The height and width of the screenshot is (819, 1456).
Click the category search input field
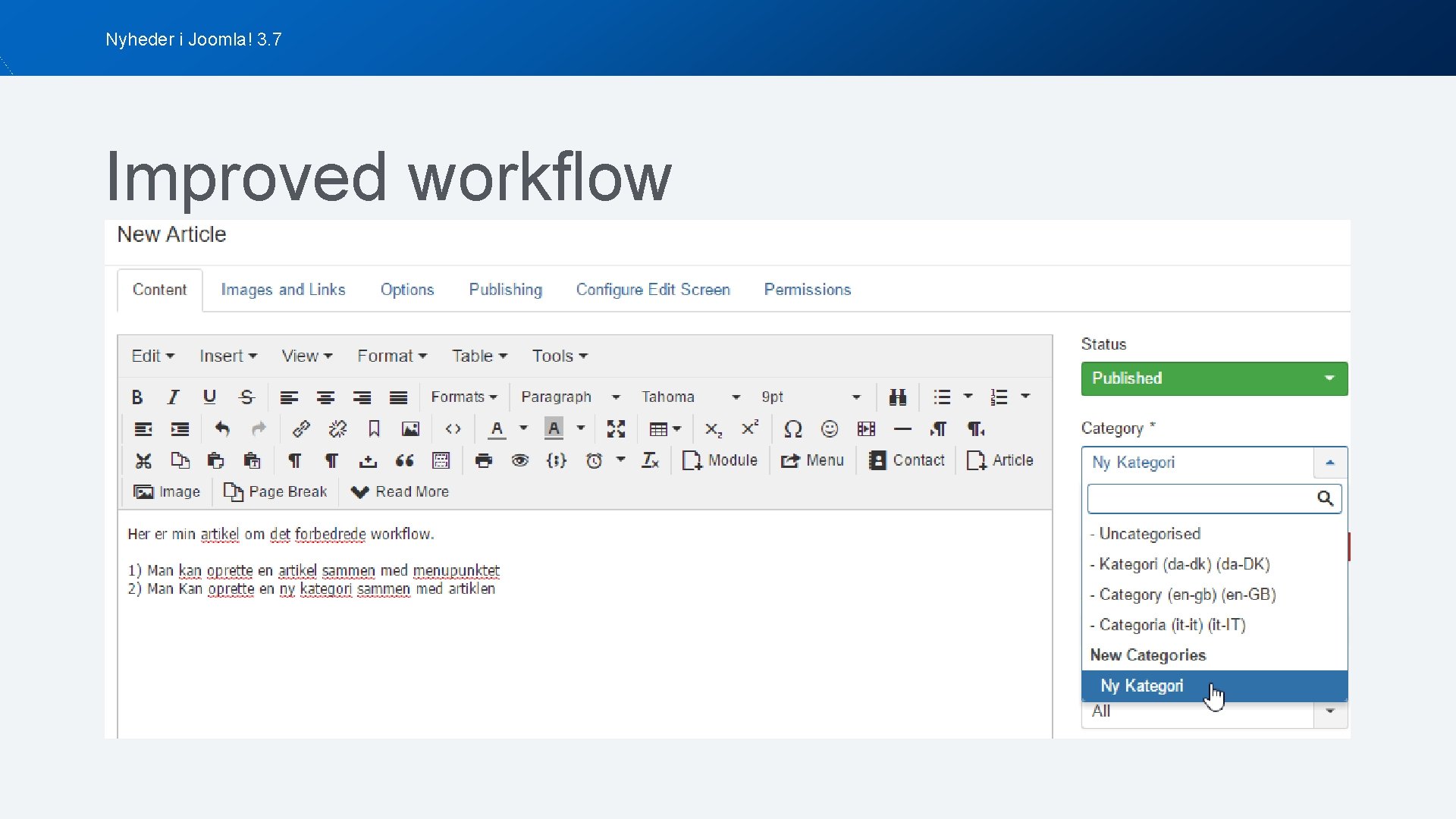click(x=1214, y=499)
